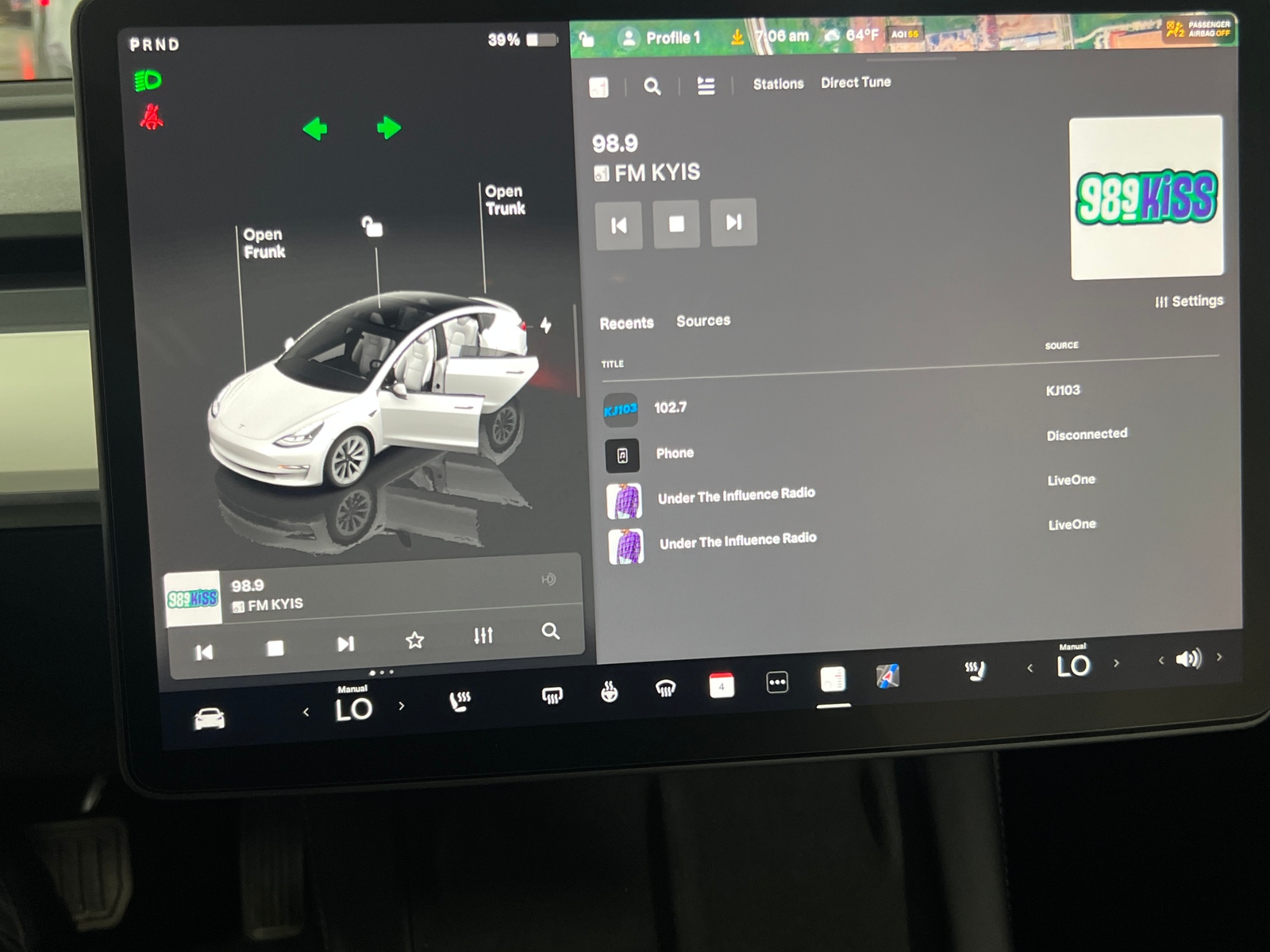1270x952 pixels.
Task: Tap the mini player 989 Kiss thumbnail
Action: click(193, 599)
